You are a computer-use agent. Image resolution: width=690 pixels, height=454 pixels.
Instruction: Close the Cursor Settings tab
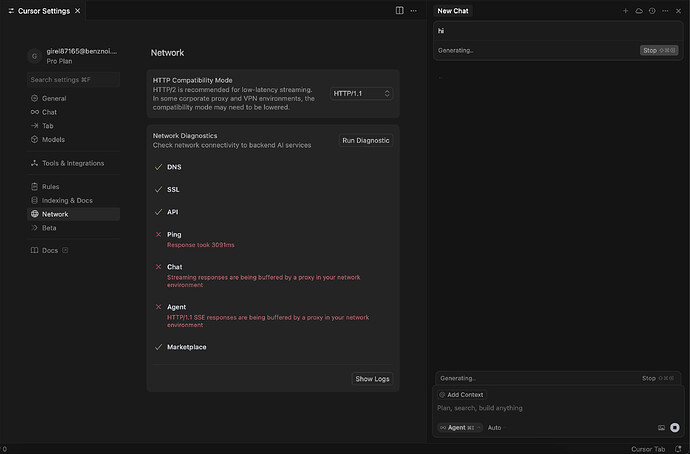(77, 11)
